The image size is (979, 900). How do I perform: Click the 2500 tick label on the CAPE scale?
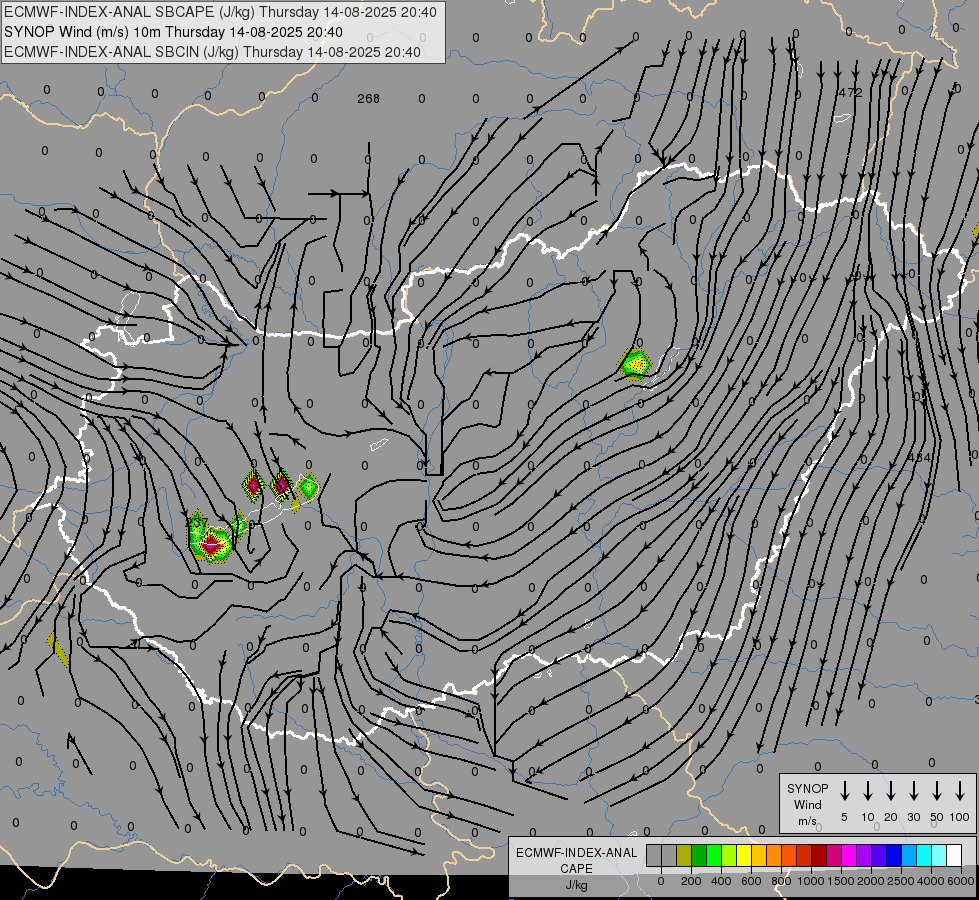point(901,881)
